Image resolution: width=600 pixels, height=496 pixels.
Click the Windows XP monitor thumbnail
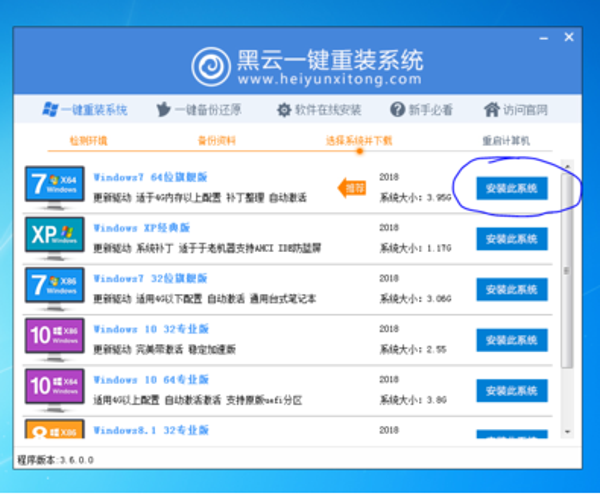tap(55, 238)
